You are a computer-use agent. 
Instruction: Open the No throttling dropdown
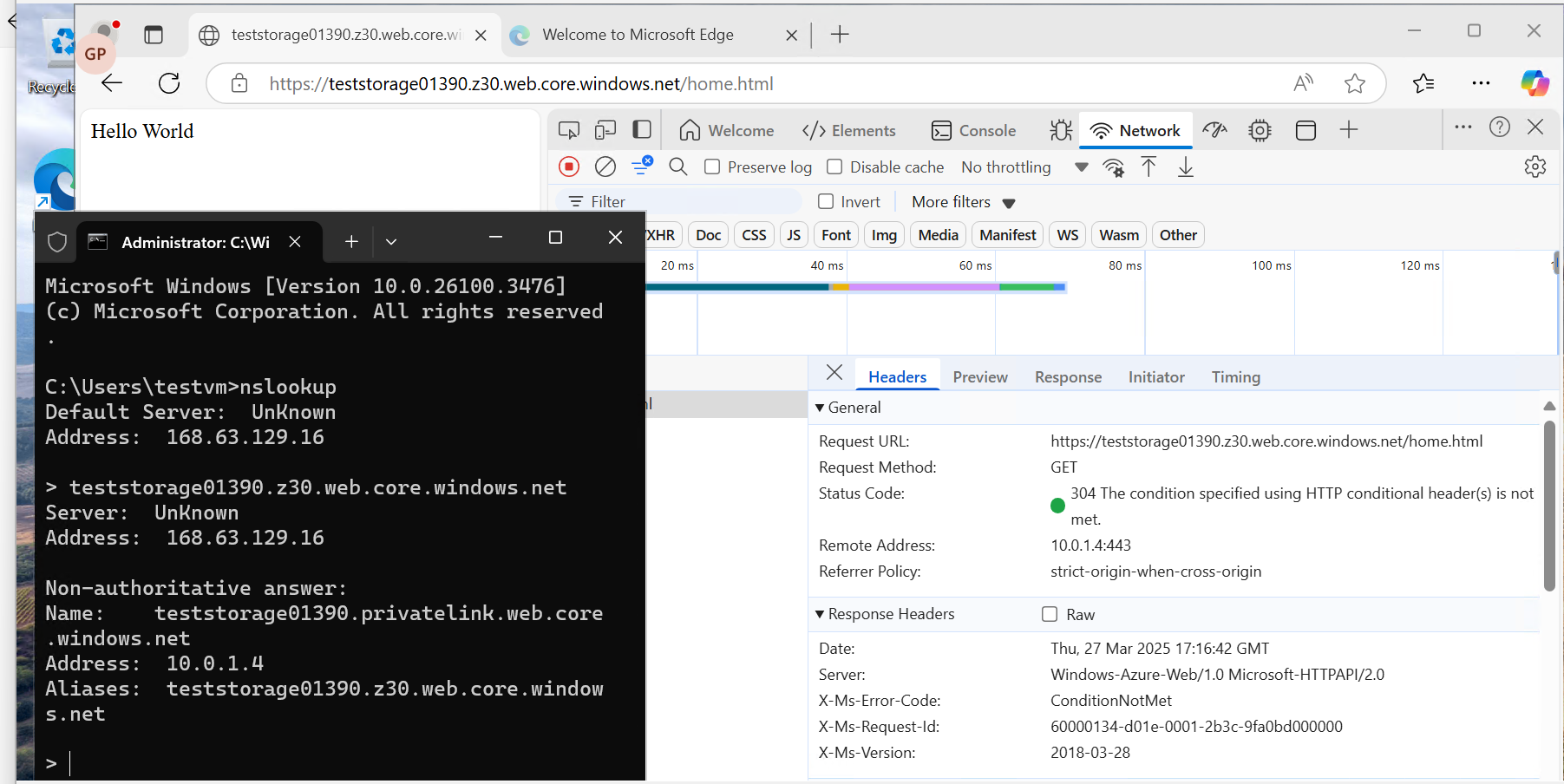tap(1024, 167)
